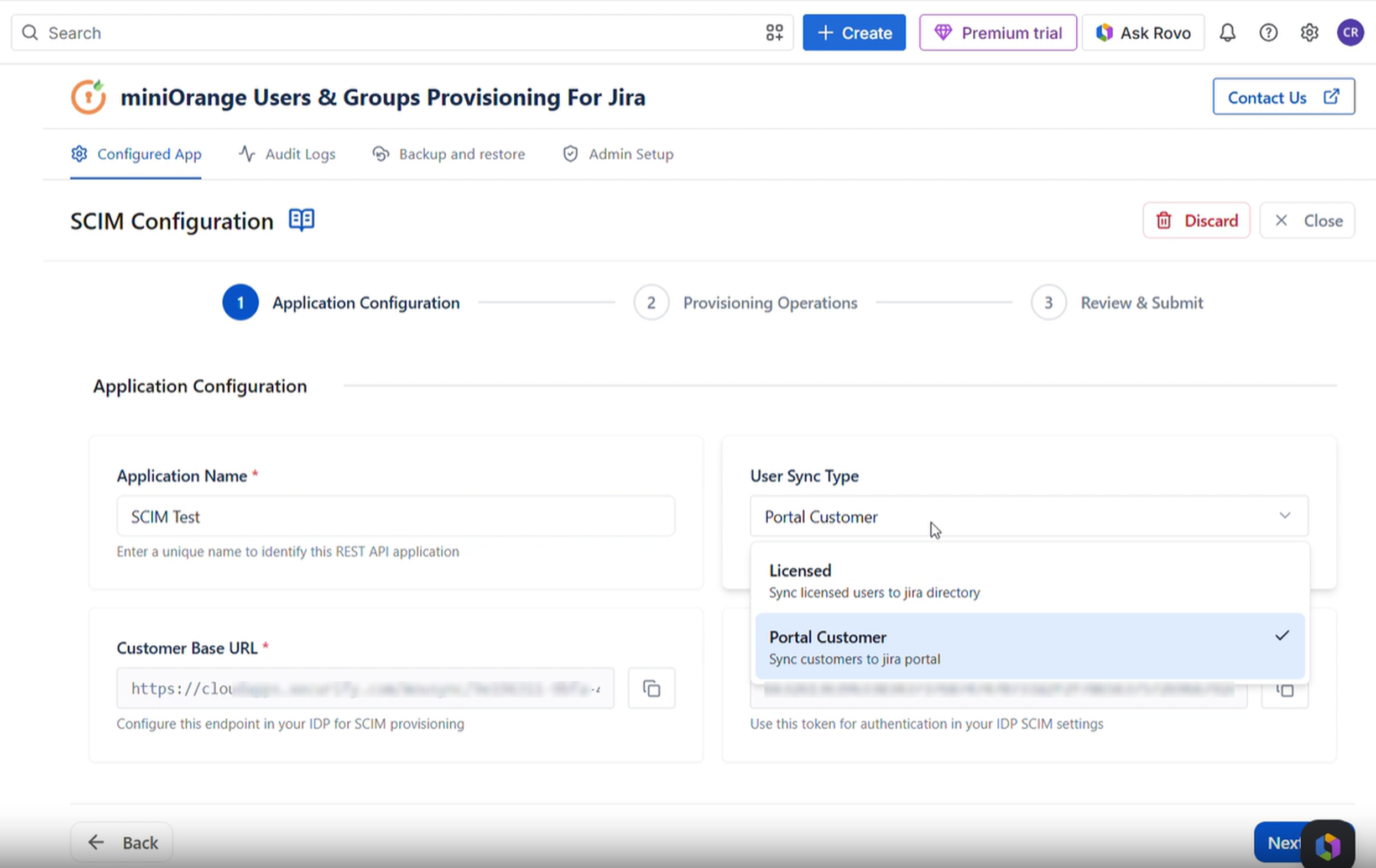
Task: Click the 'Enter a unique name' hint text
Action: click(288, 552)
